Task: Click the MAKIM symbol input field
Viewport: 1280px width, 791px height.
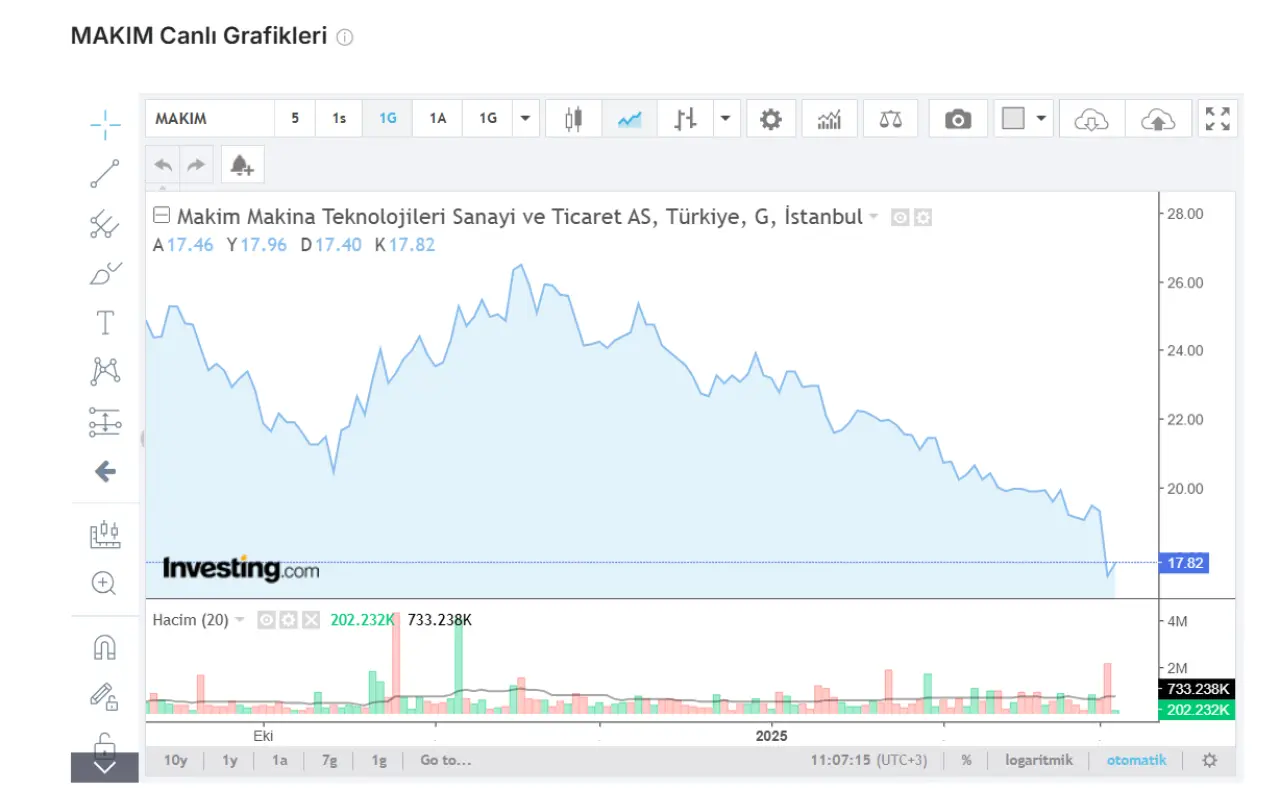Action: tap(210, 118)
